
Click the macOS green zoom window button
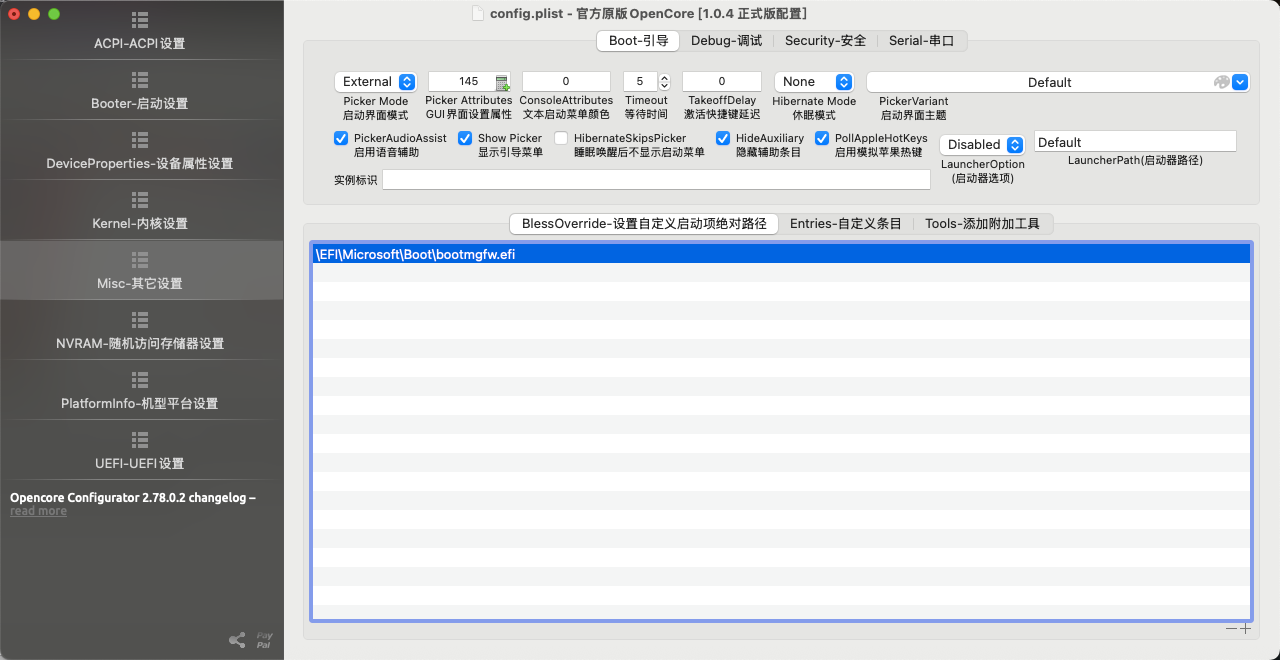click(54, 14)
